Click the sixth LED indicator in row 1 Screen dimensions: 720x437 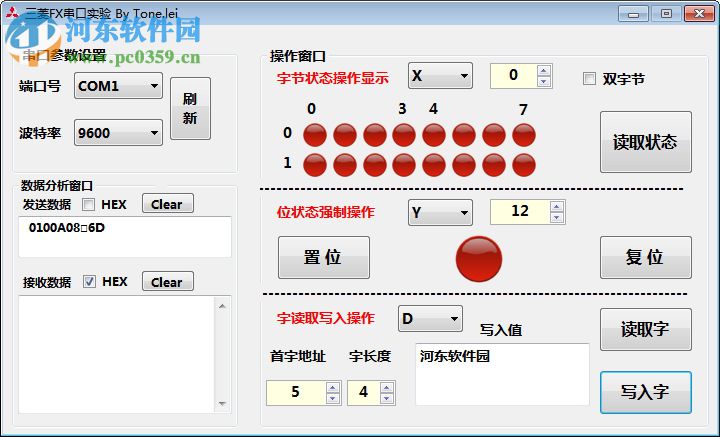coord(464,165)
